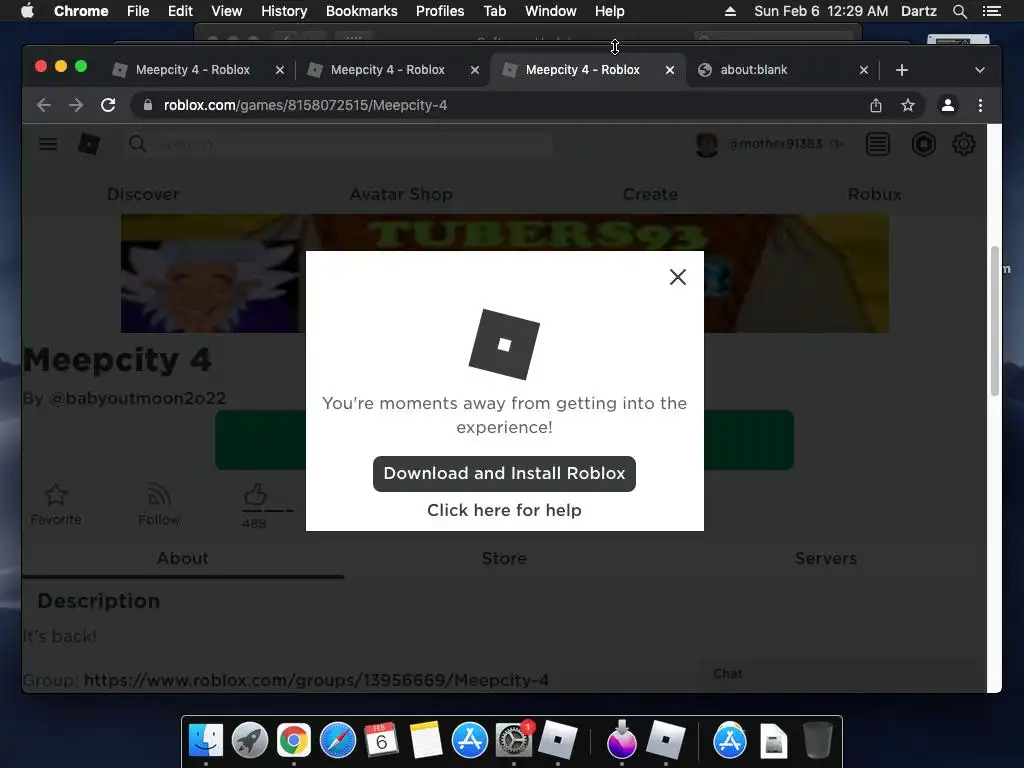Open the Chat bar
The image size is (1024, 768).
tap(842, 674)
